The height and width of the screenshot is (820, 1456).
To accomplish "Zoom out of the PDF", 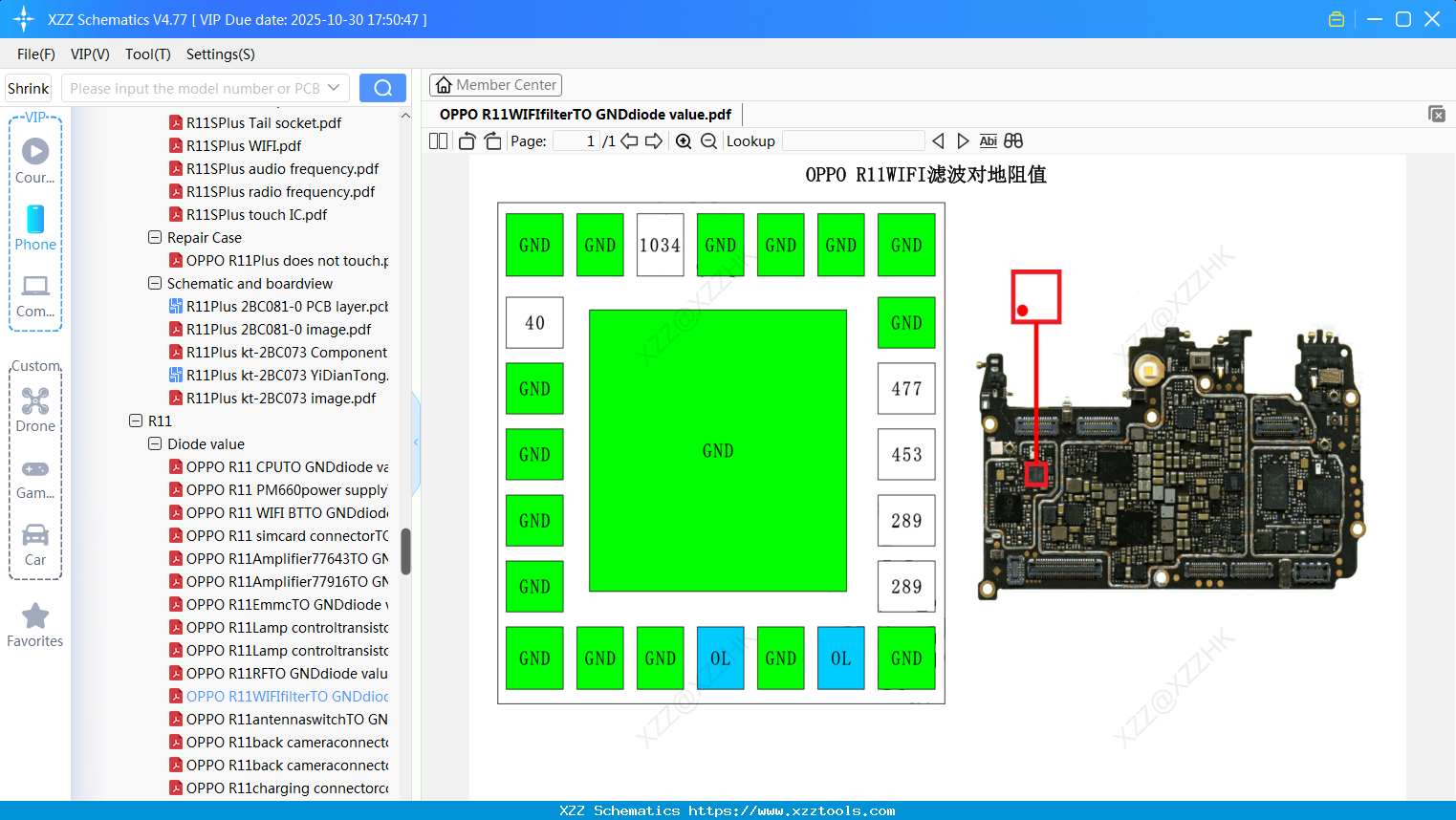I will point(708,141).
